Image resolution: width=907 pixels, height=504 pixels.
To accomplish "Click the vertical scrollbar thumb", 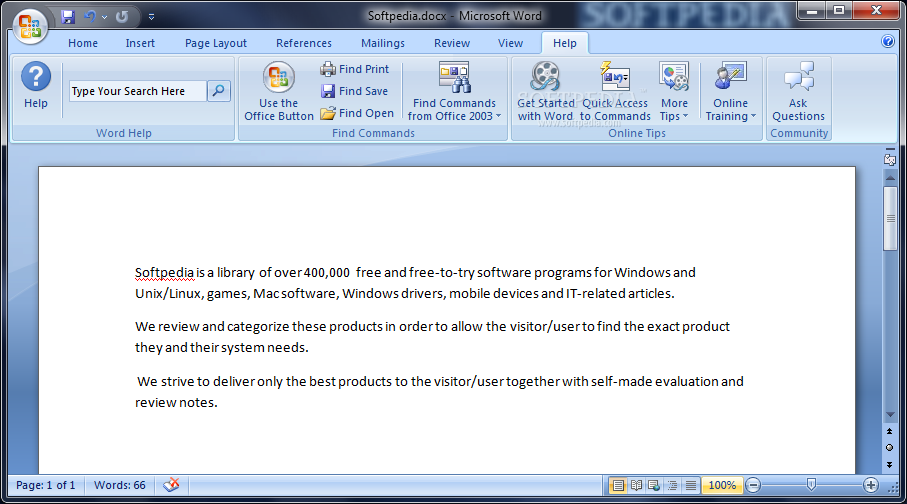I will (890, 219).
